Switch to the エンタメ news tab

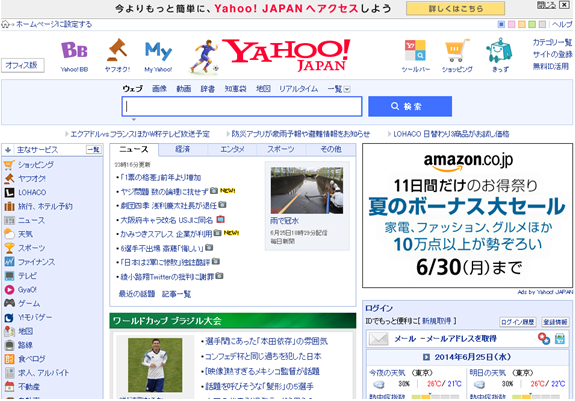point(232,150)
